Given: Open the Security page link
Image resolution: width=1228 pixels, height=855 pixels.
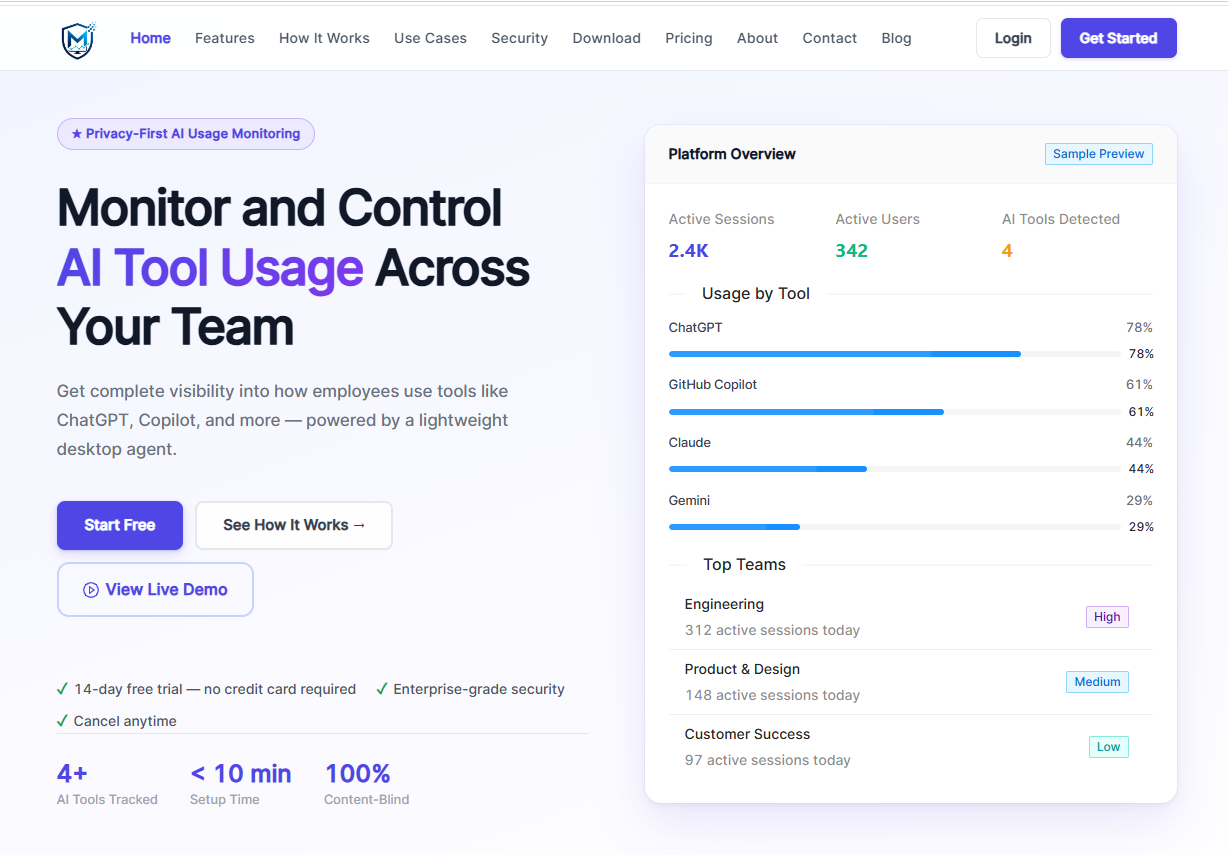Looking at the screenshot, I should [x=519, y=38].
